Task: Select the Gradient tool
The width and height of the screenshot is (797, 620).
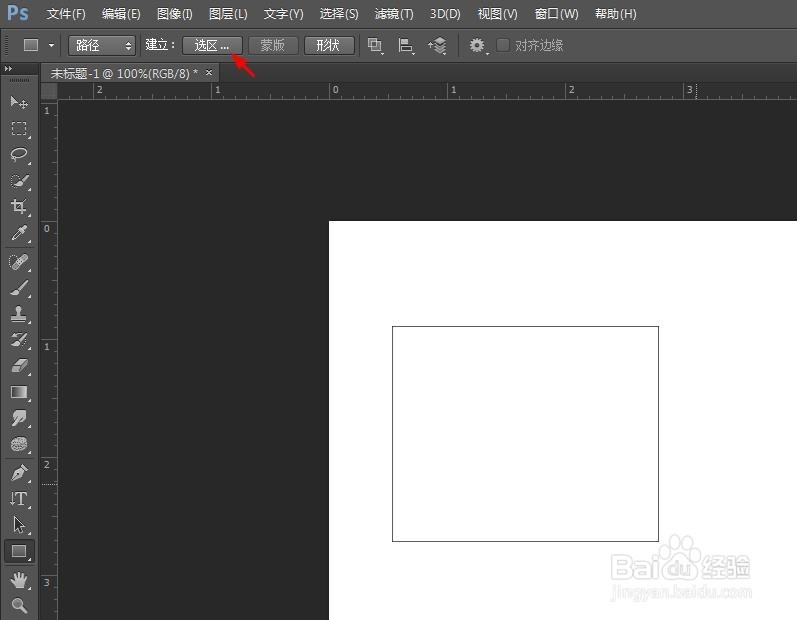Action: (19, 392)
